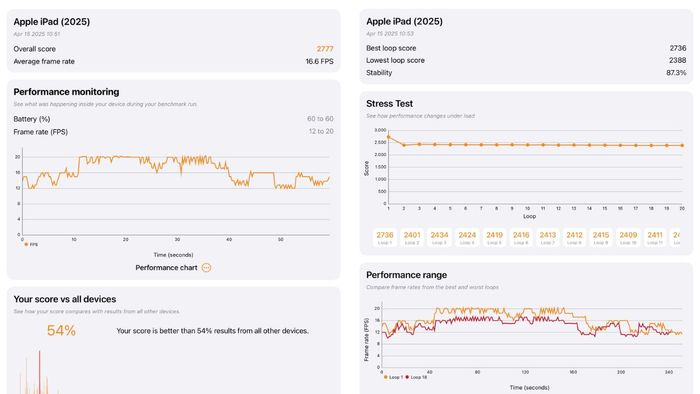Tap the Loop 10 score card 2409
700x394 pixels.
(x=628, y=237)
